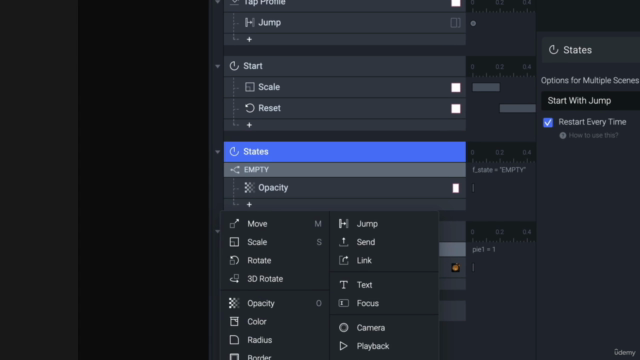Open the Start With Jump dropdown
This screenshot has height=360, width=640.
pyautogui.click(x=591, y=101)
